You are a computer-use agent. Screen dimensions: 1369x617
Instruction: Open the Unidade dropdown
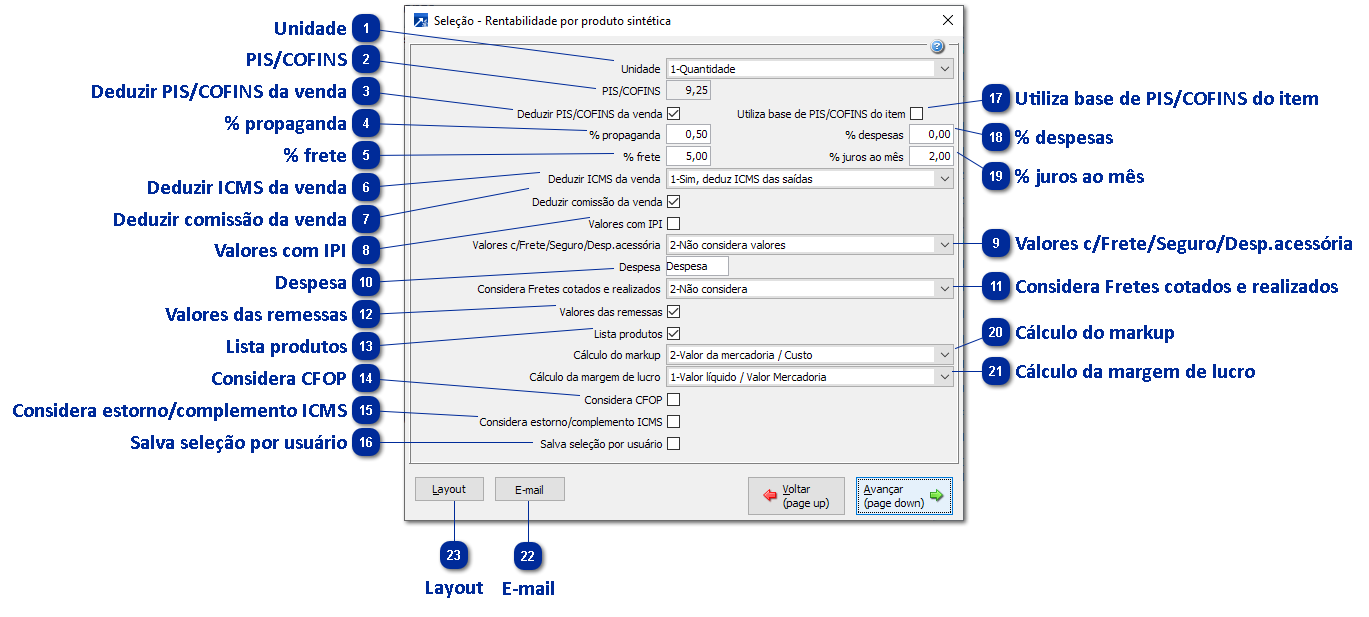pyautogui.click(x=809, y=69)
